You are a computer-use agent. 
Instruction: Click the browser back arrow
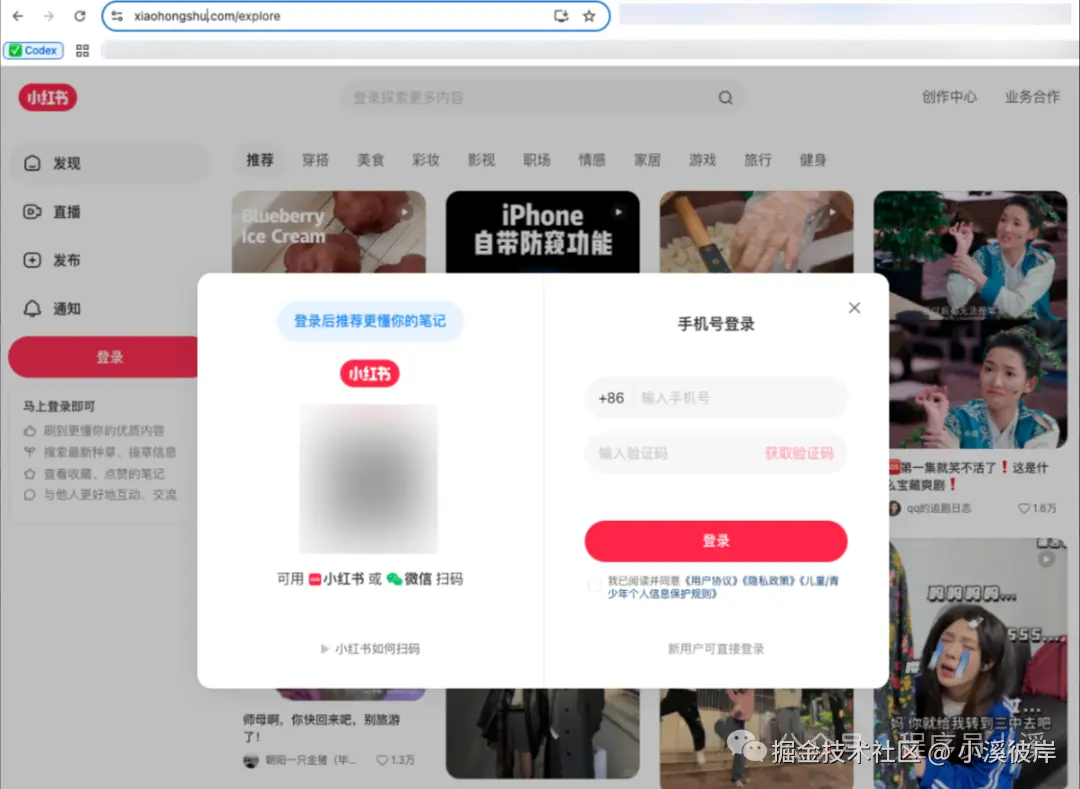[x=18, y=16]
